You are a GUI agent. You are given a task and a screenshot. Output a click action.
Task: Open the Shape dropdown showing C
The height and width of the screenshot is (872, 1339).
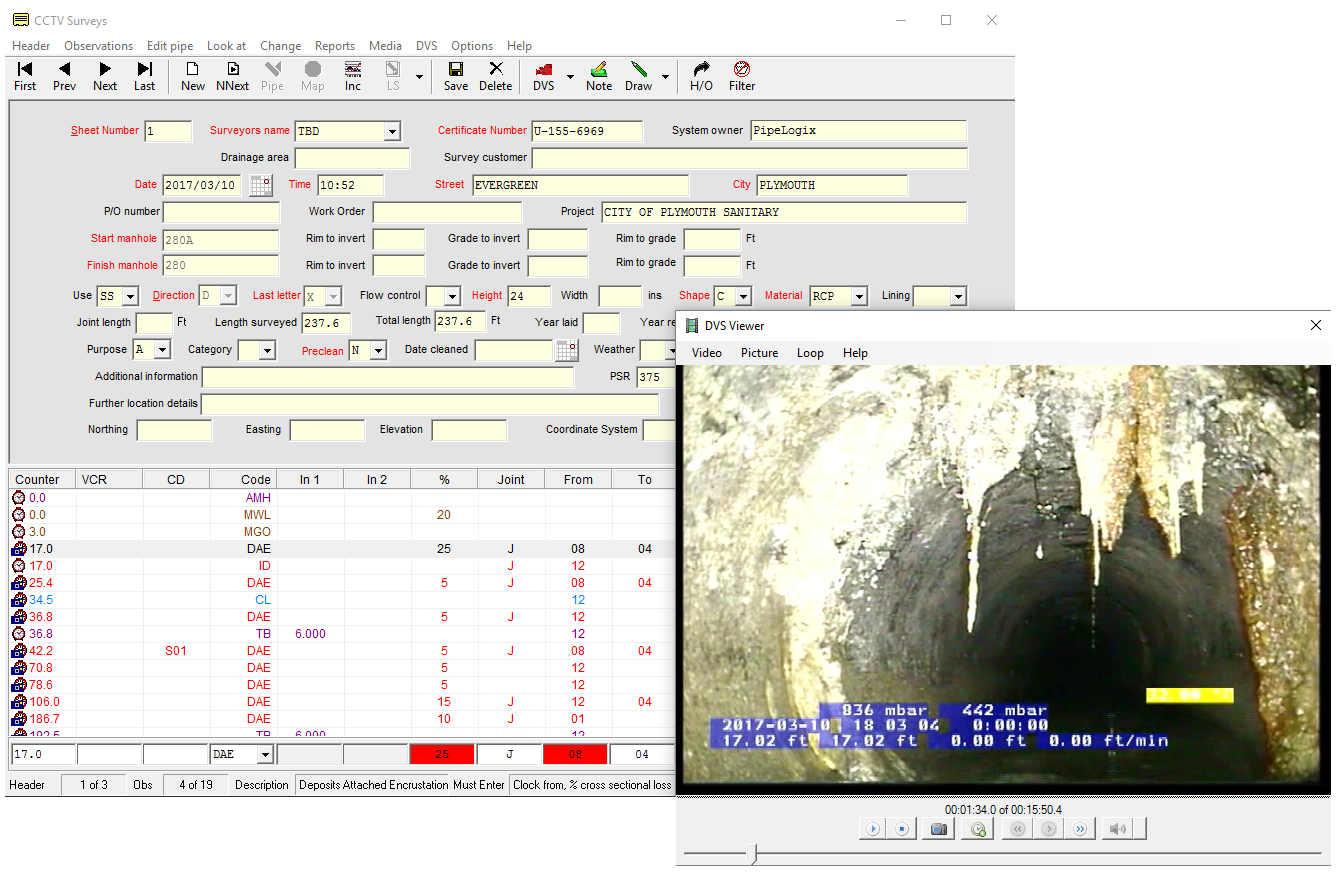point(743,296)
